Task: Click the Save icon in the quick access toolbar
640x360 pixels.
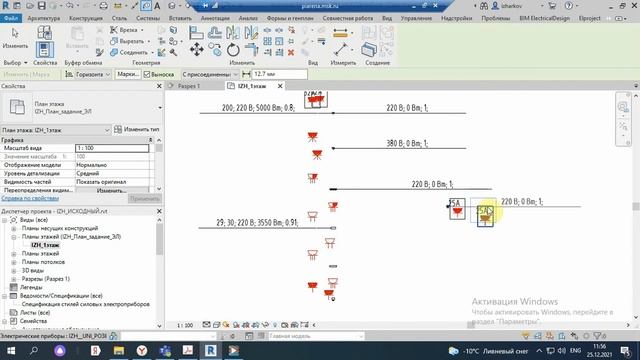Action: tap(42, 6)
